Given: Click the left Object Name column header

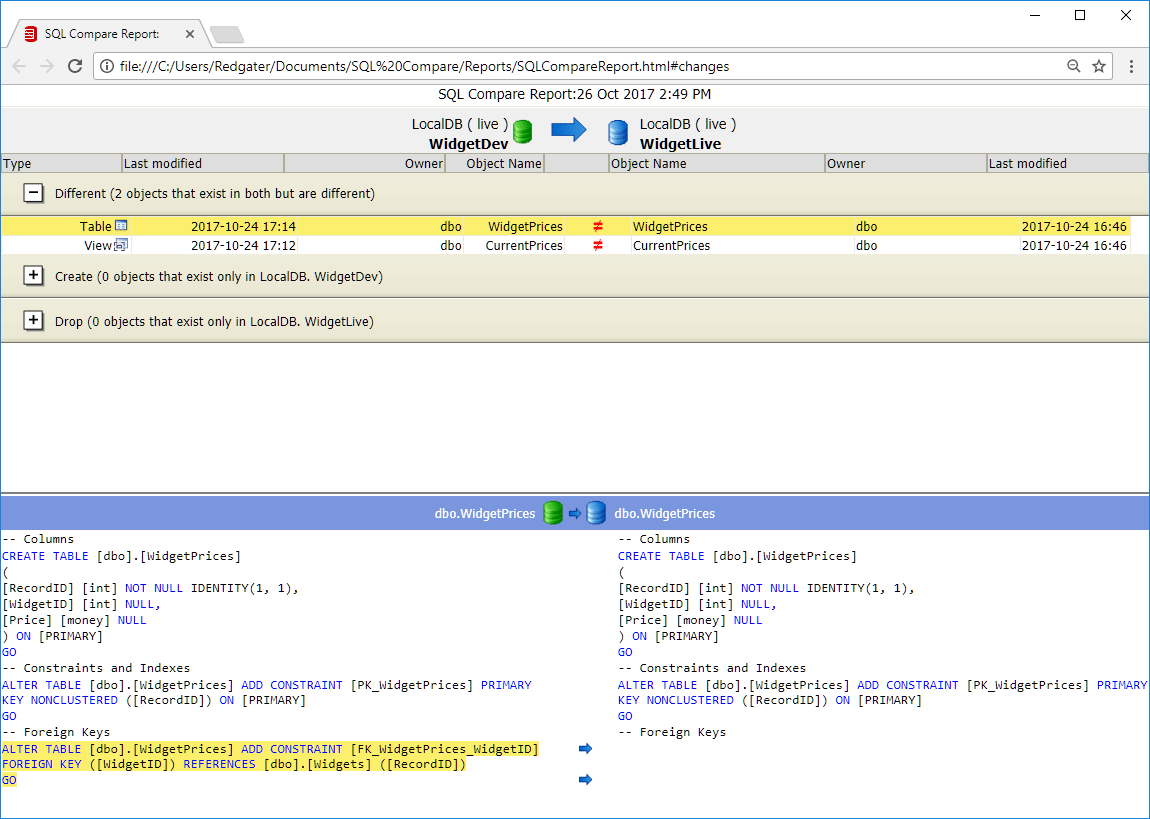Looking at the screenshot, I should (x=495, y=164).
